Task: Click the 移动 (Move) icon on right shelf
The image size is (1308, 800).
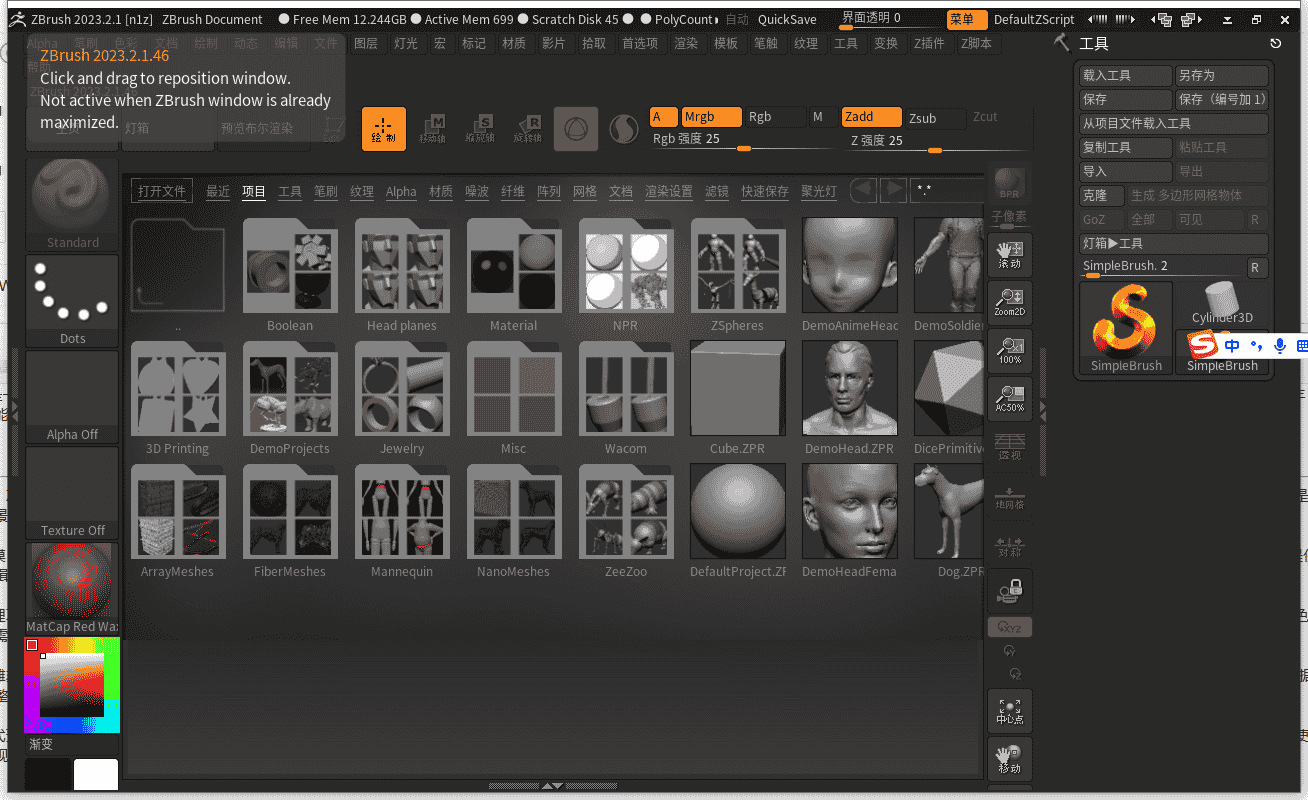Action: 1009,758
